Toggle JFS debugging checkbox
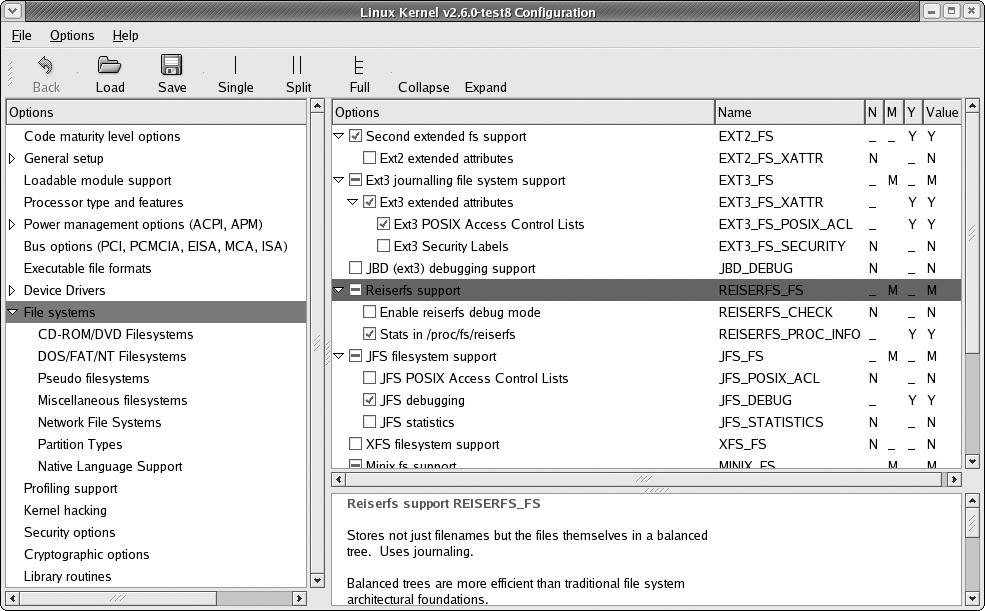The width and height of the screenshot is (985, 611). 370,400
